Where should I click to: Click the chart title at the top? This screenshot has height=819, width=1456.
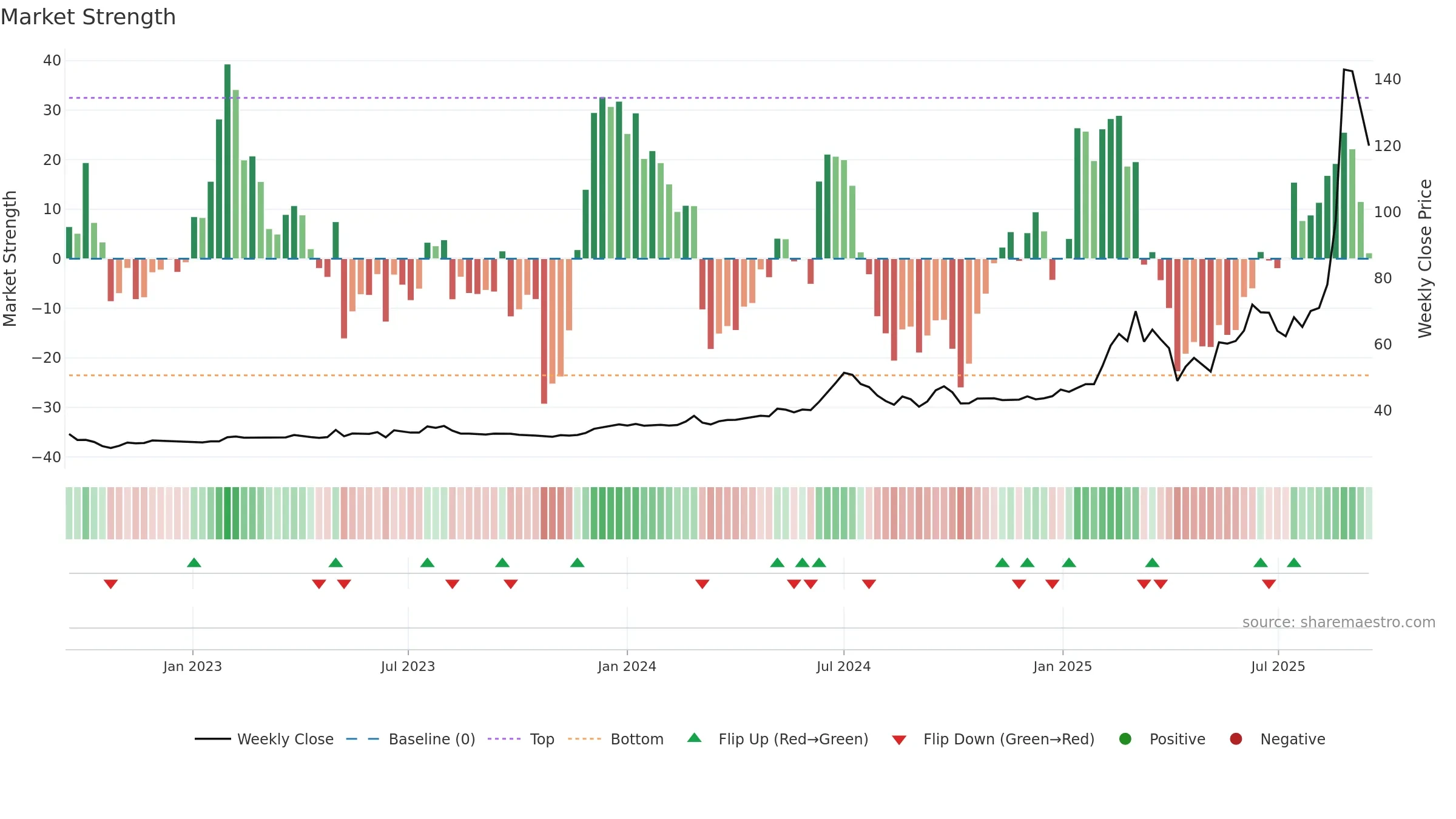(89, 17)
